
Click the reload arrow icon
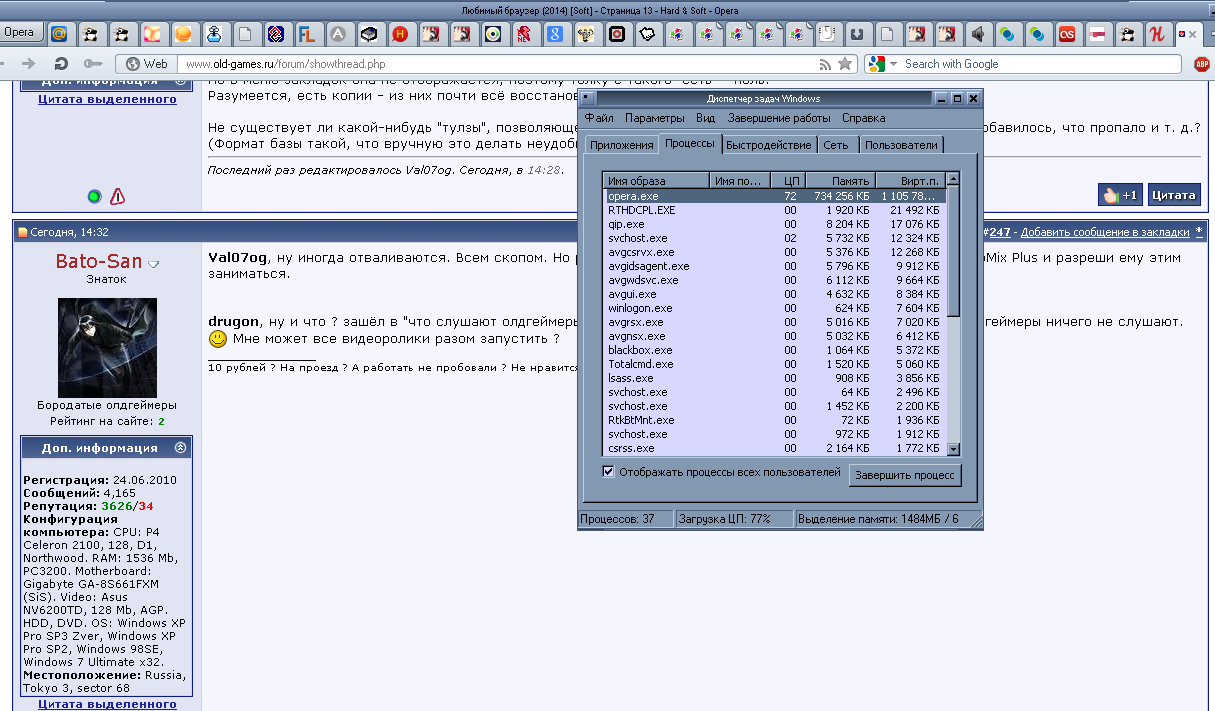[x=60, y=63]
